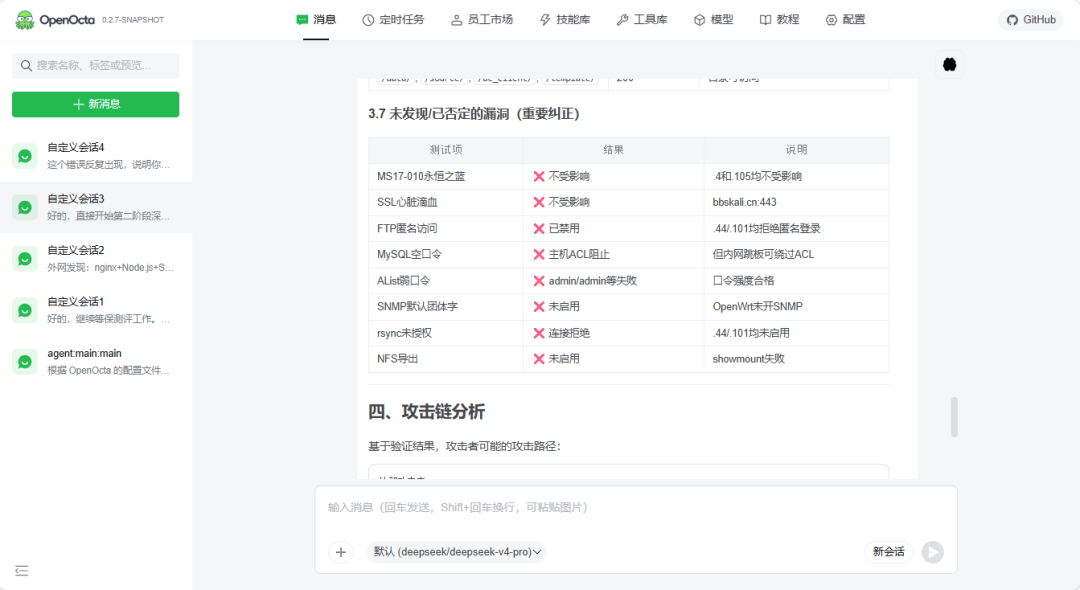1080x590 pixels.
Task: Open the deepseek-v4-pro model dropdown
Action: [x=457, y=552]
